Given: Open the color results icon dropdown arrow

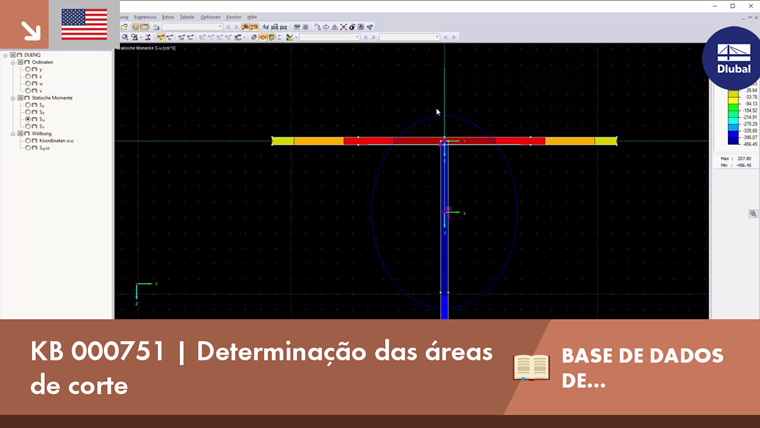Looking at the screenshot, I should click(x=296, y=37).
